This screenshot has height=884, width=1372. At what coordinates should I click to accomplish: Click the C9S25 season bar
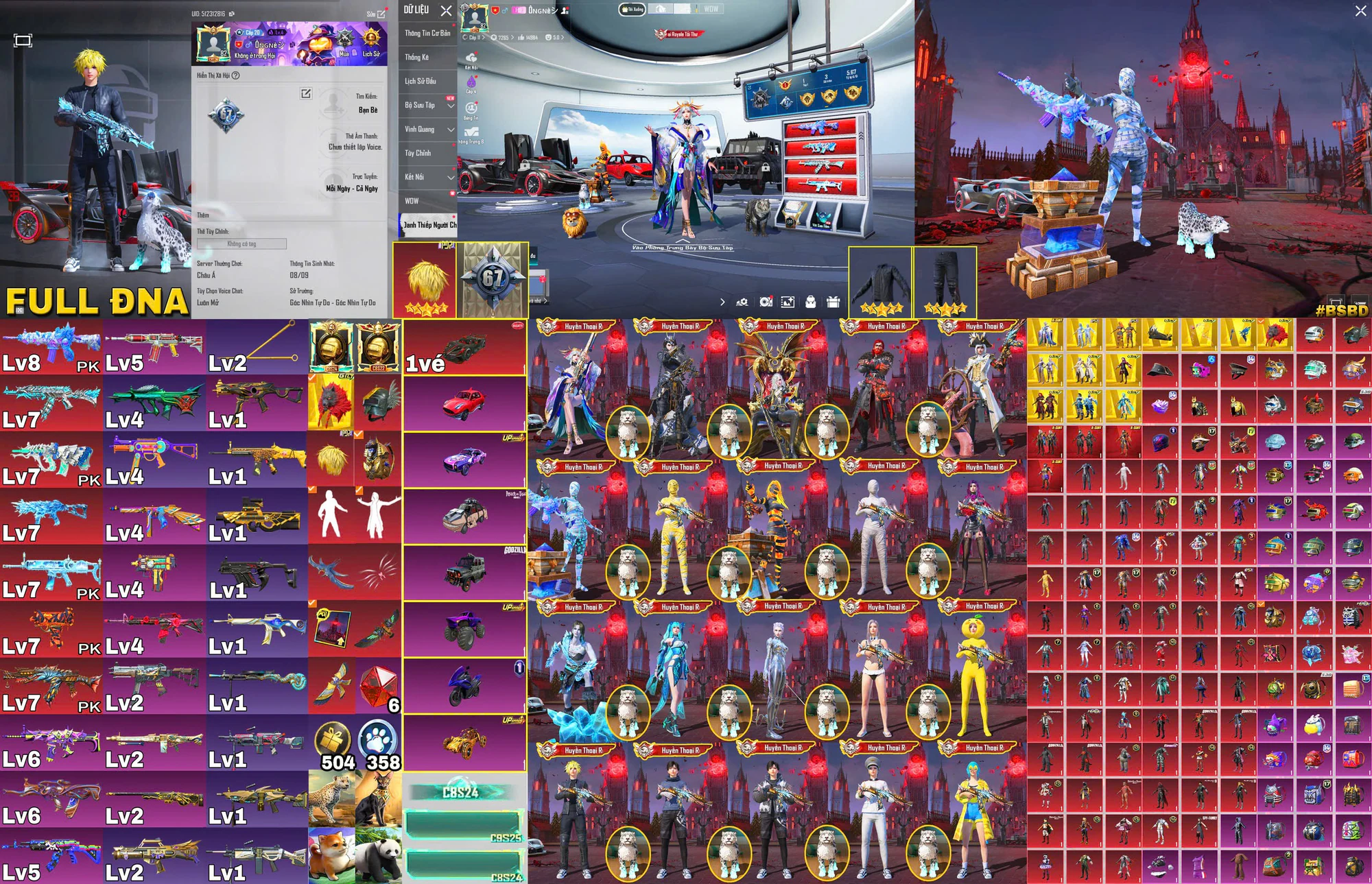point(463,826)
